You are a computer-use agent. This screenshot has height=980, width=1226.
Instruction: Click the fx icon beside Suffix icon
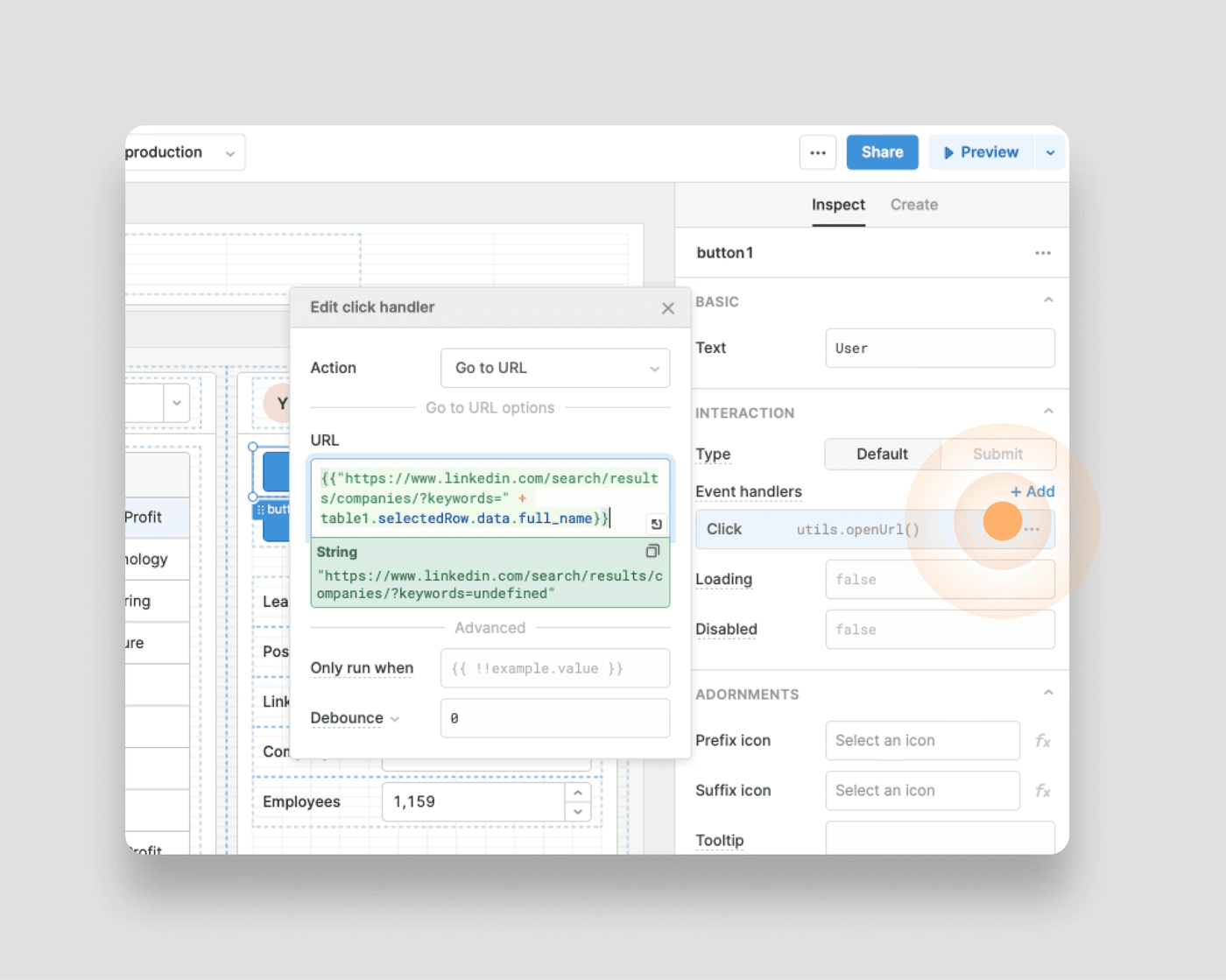(x=1042, y=791)
